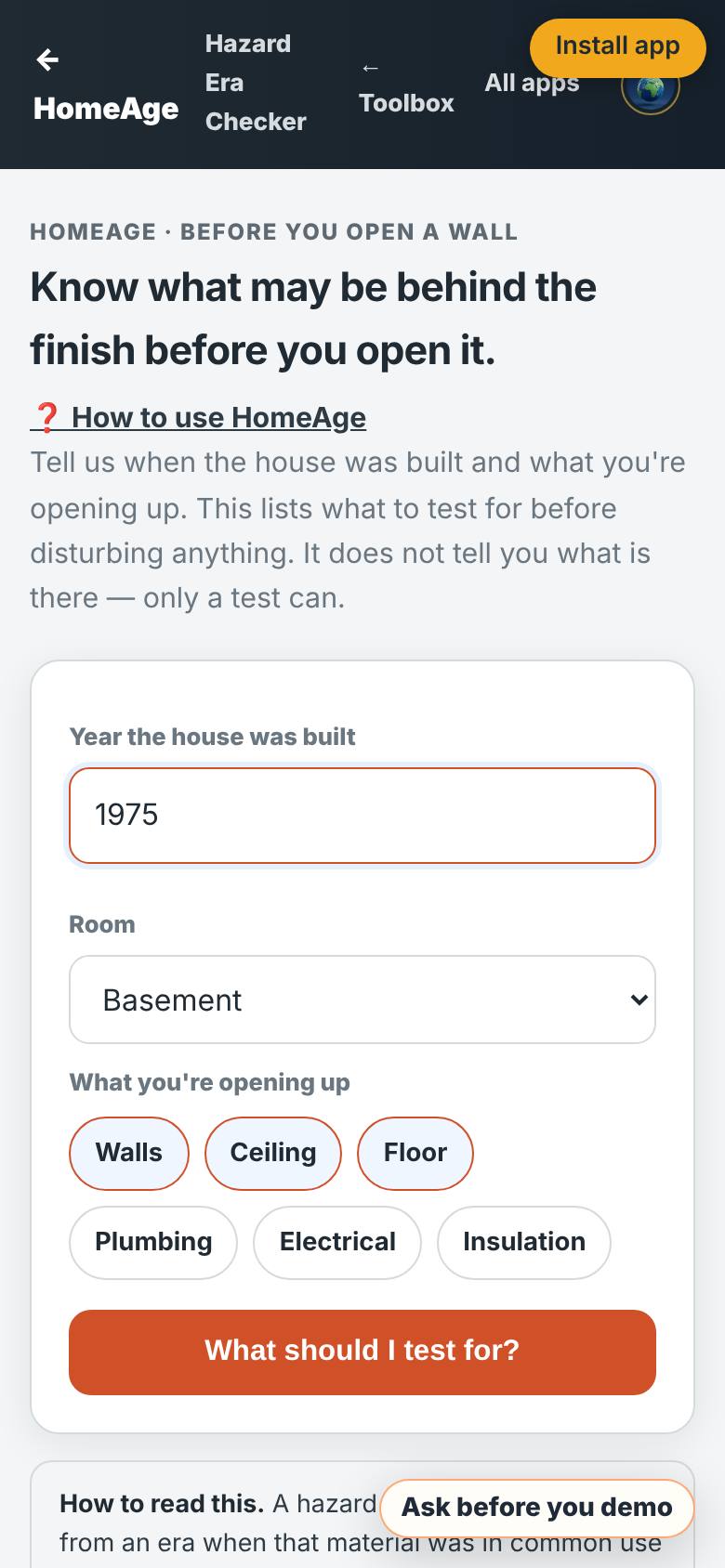Click the HomeAge logo text
This screenshot has width=725, height=1568.
click(106, 109)
